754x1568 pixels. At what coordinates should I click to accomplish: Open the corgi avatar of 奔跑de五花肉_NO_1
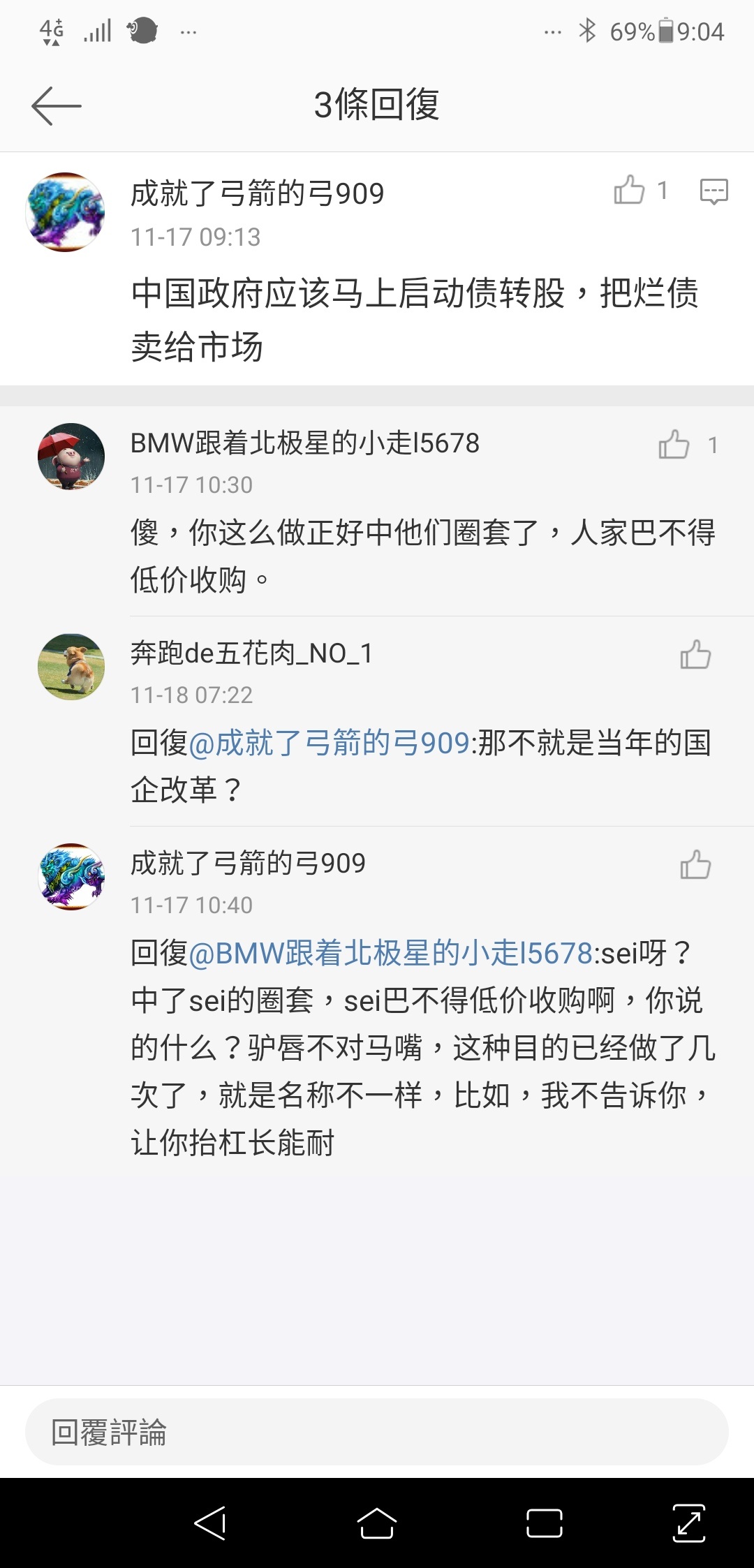pos(71,667)
